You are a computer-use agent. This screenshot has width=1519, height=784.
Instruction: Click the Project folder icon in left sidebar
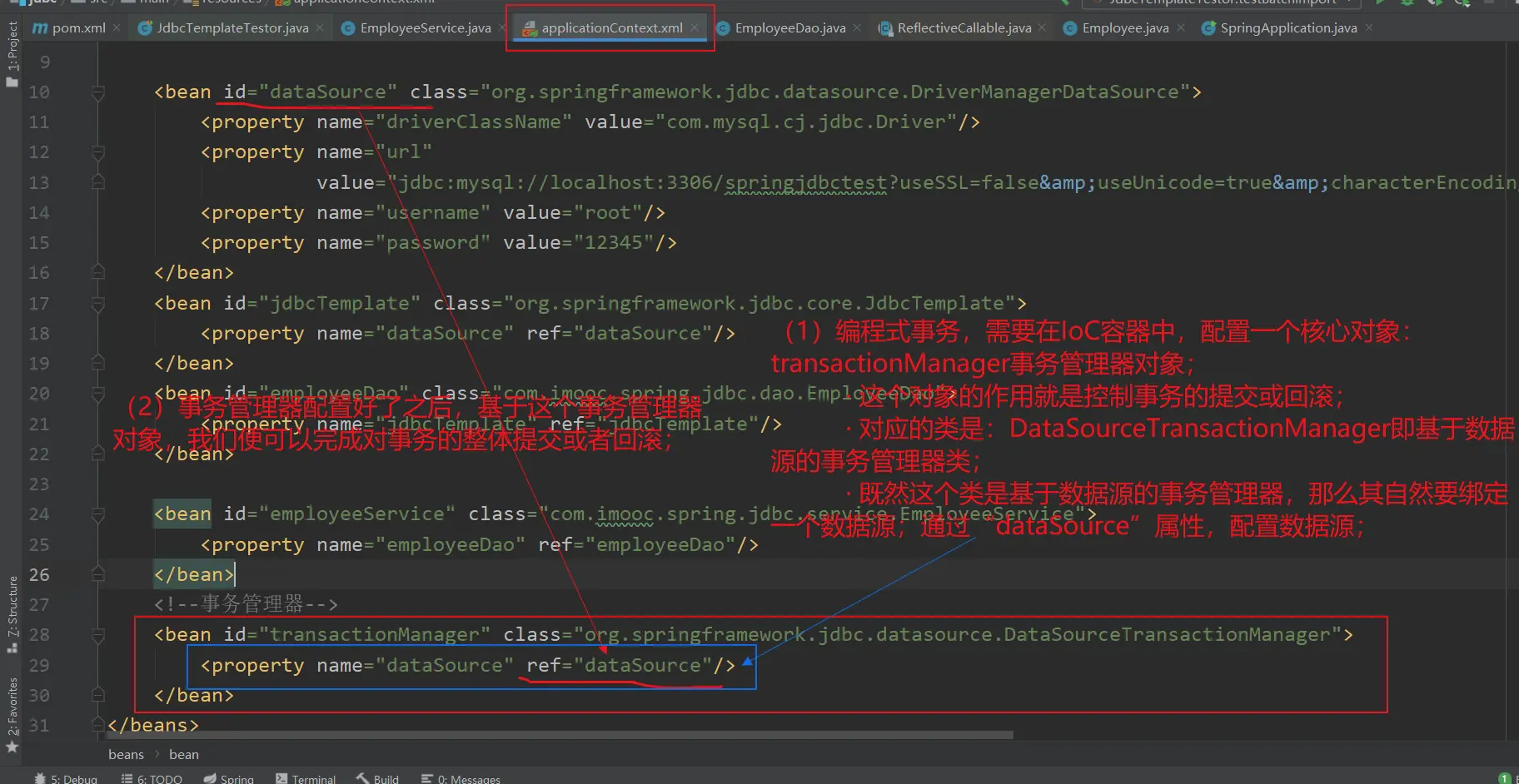(12, 82)
